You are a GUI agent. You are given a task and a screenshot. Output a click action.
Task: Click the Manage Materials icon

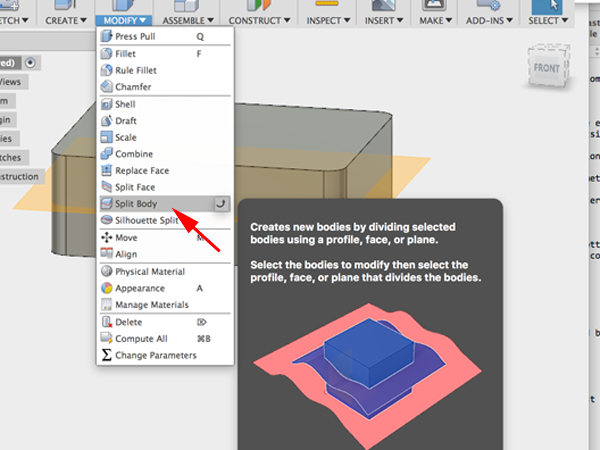(x=106, y=305)
